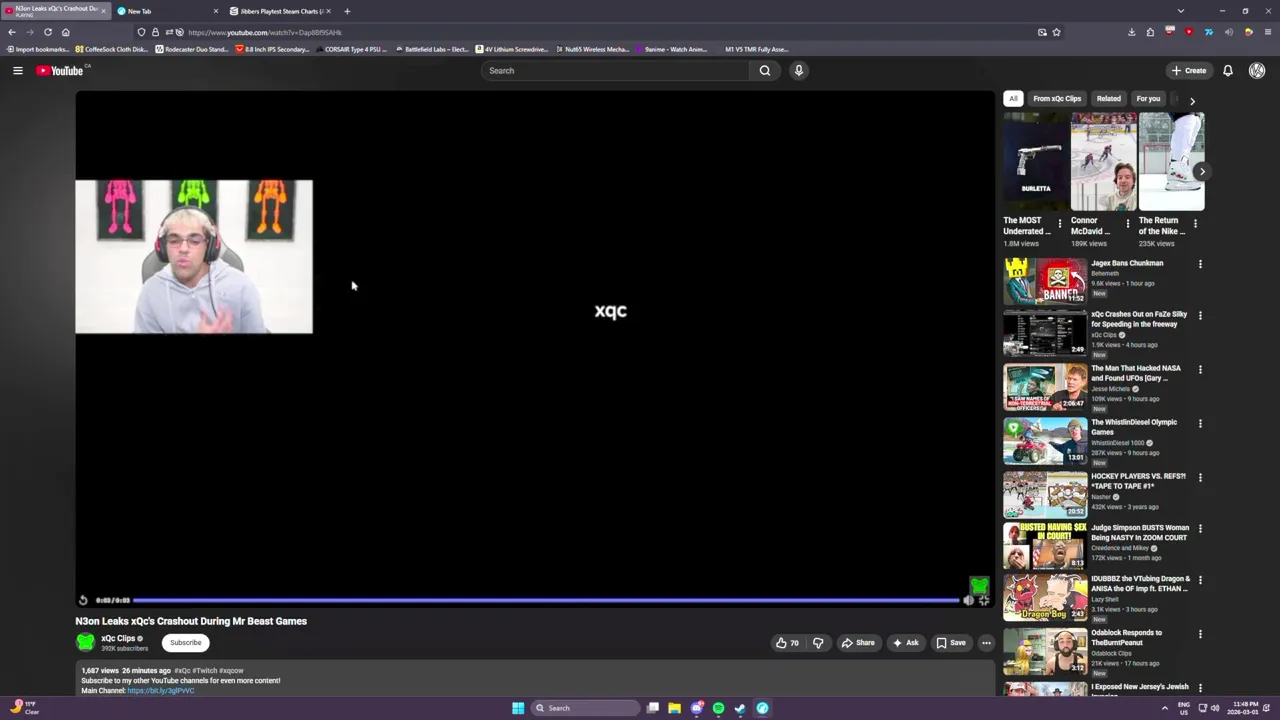
Task: Open the bit.ly main channel link
Action: (161, 690)
